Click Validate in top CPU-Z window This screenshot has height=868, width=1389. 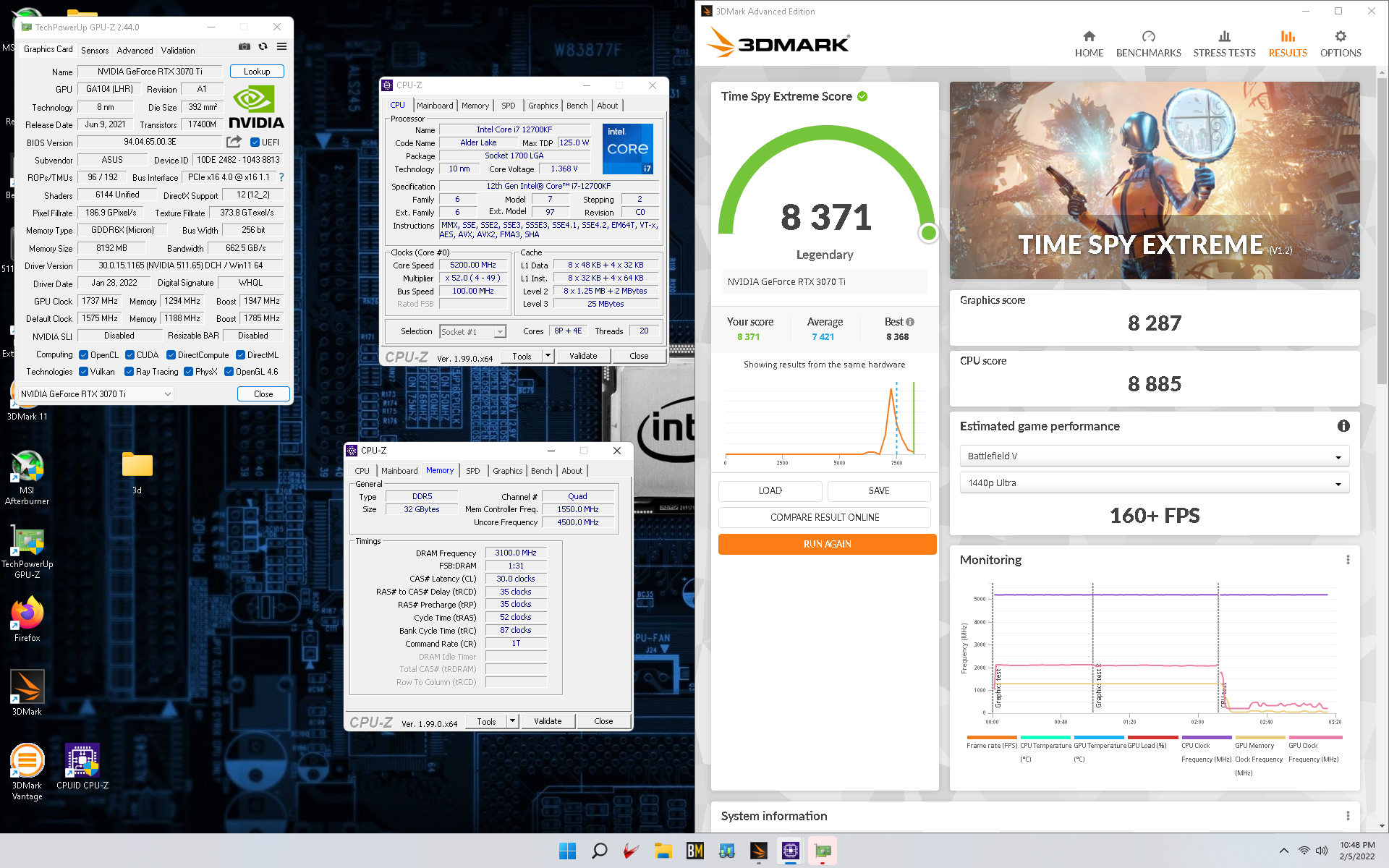pos(583,356)
